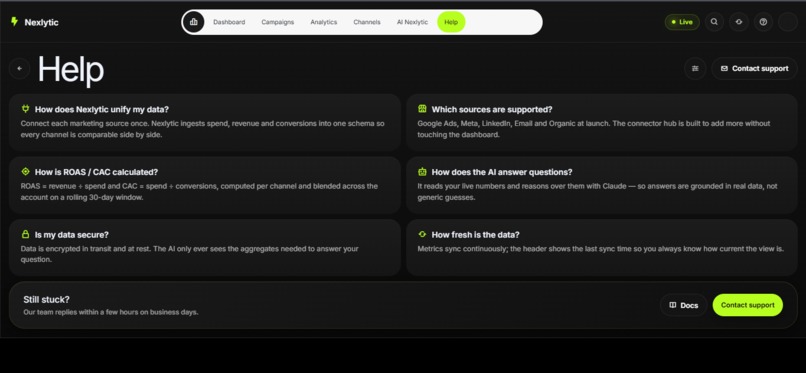Screen dimensions: 806x373
Task: Switch to the AI Nexlytic tab
Action: tap(412, 22)
